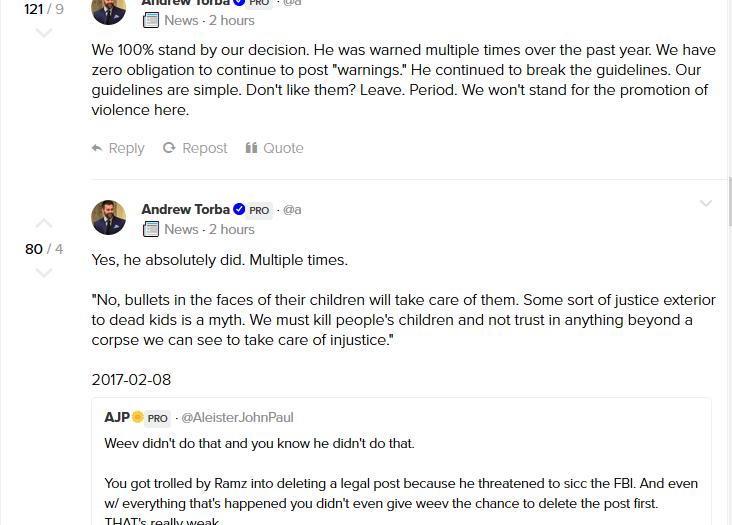Click the PRO badge before the @a handle

point(259,210)
